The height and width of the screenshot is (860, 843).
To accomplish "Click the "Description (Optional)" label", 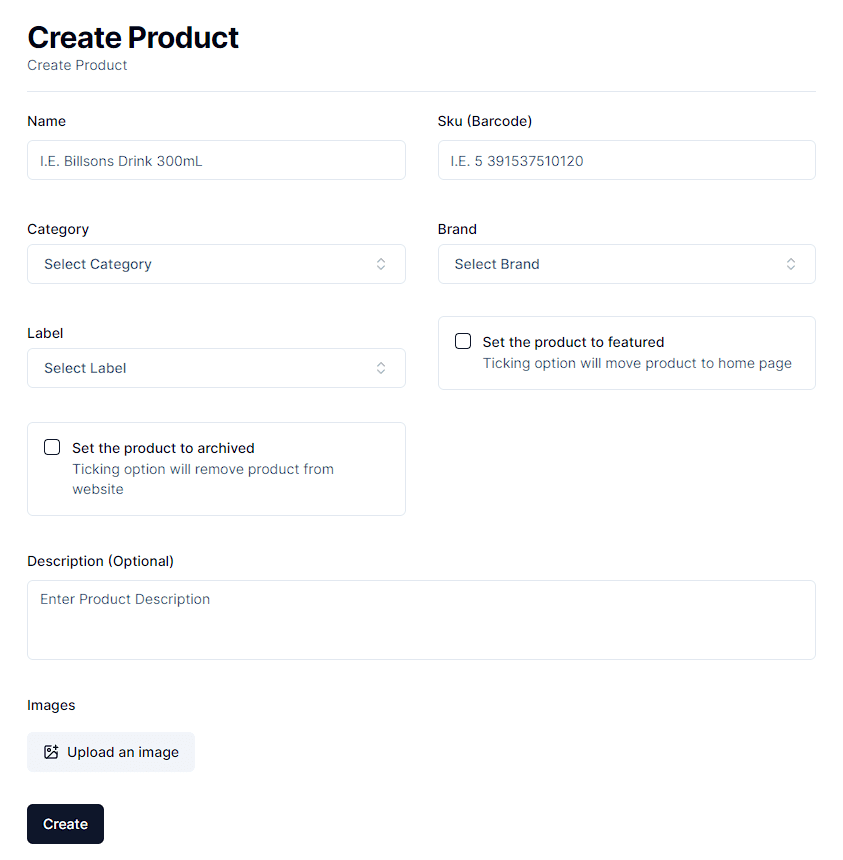I will pyautogui.click(x=100, y=561).
